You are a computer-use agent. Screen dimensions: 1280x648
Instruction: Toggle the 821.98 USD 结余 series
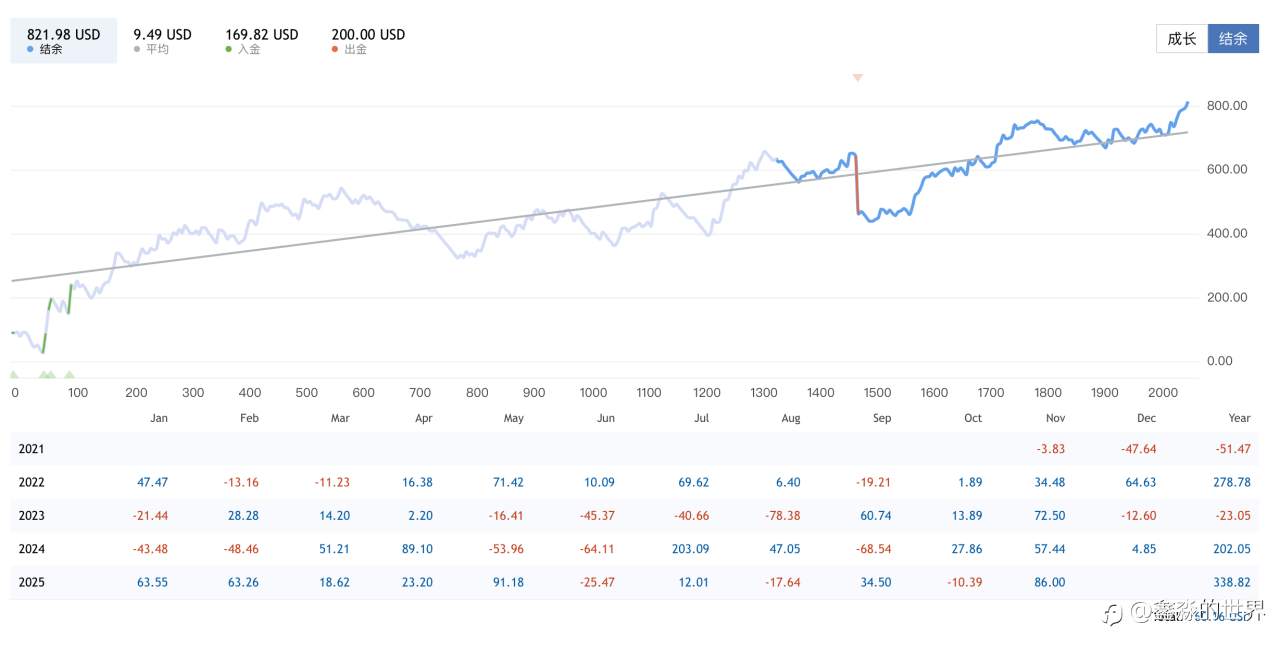64,41
